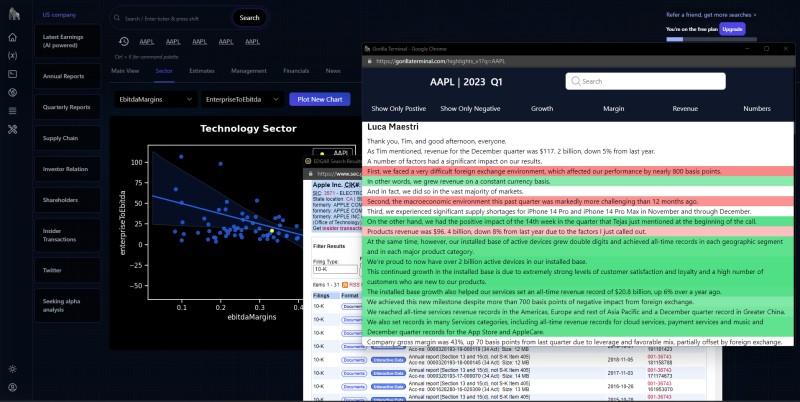
Task: Open the Quarterly Reports section
Action: (67, 107)
